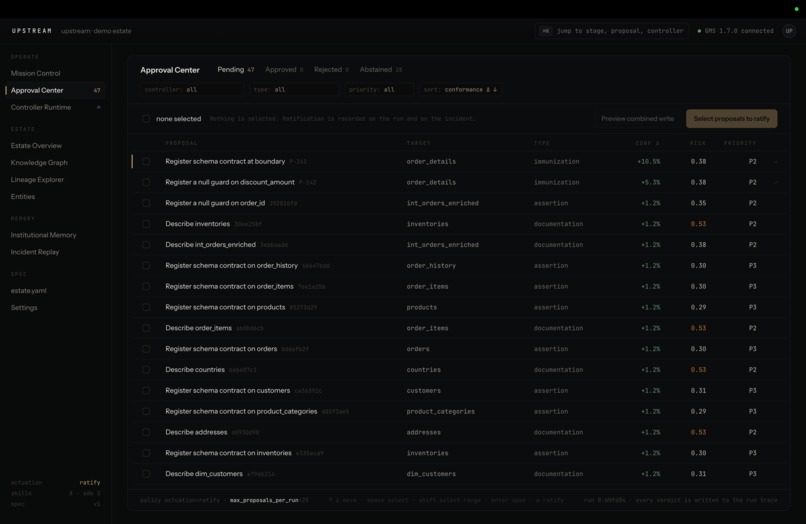Tick checkbox for 'Describe inventories'
The height and width of the screenshot is (524, 806).
146,224
